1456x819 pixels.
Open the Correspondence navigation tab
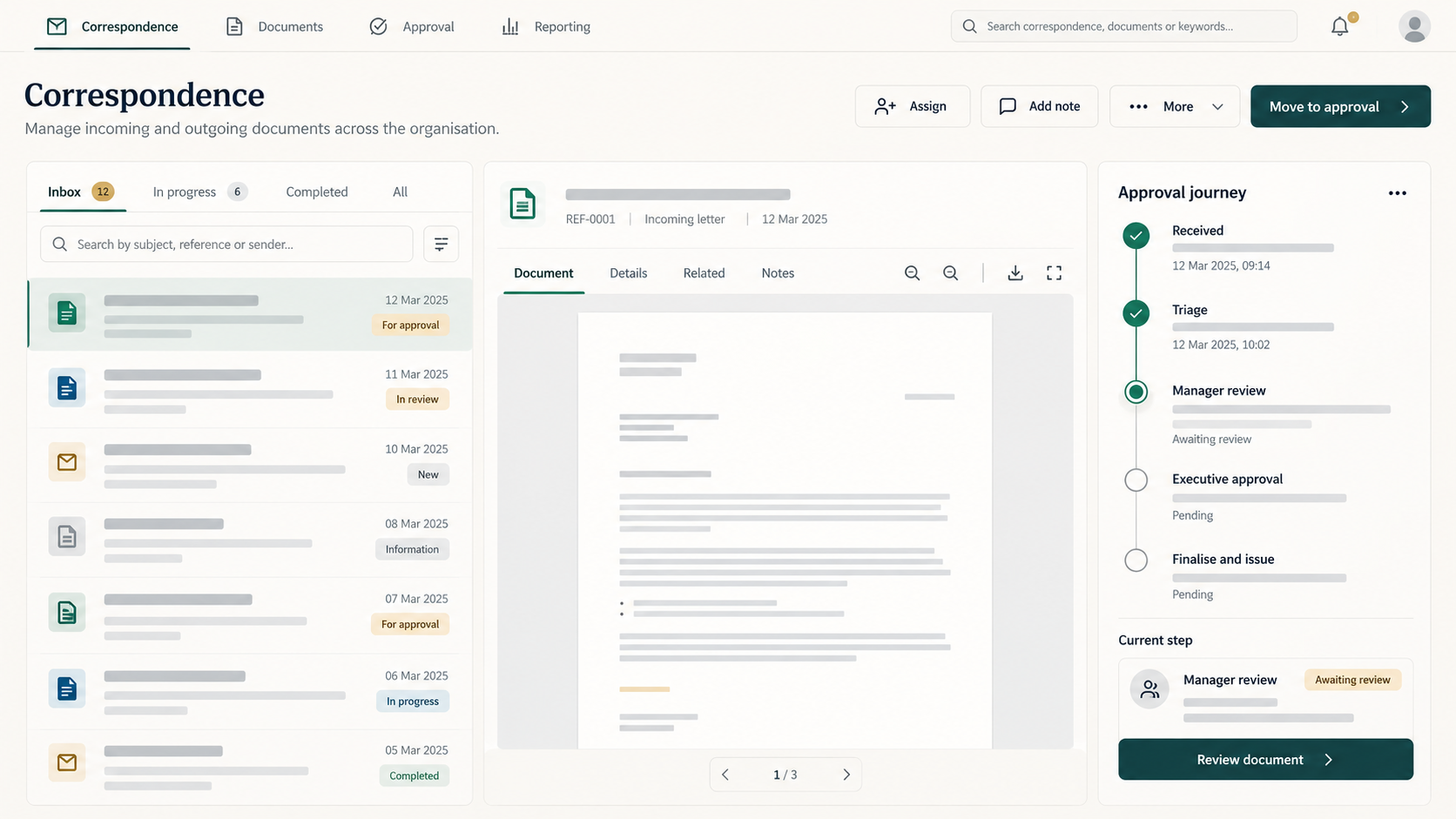coord(112,26)
